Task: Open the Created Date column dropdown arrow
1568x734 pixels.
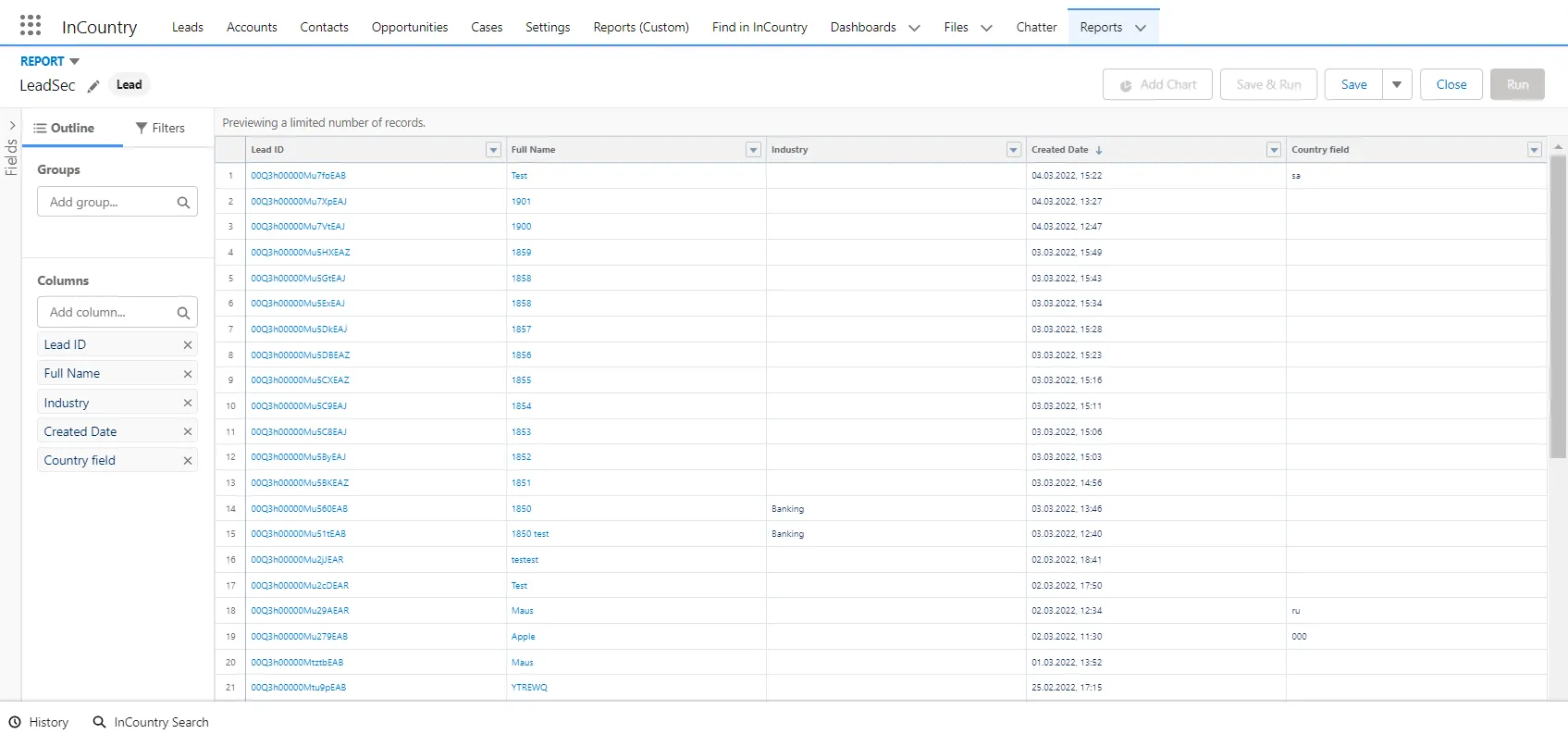Action: 1274,150
